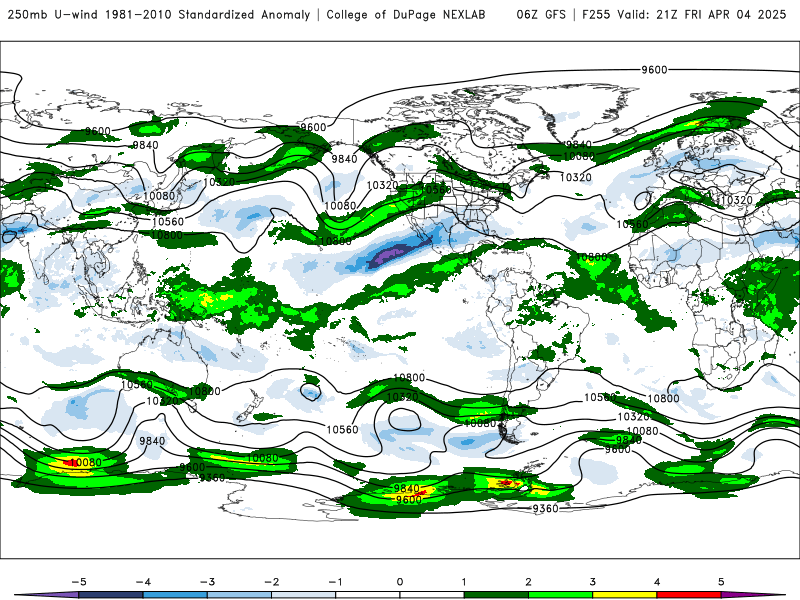Click the '0' tick label on colorbar
The image size is (800, 600).
pos(400,582)
